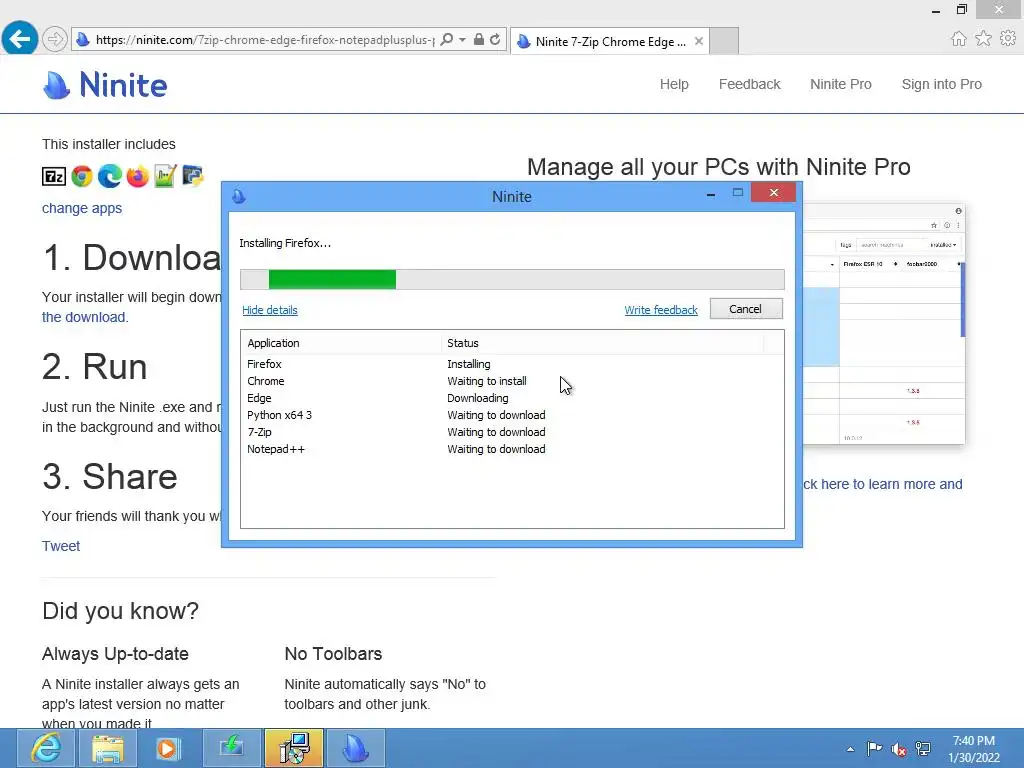Click the Chrome app icon on page
This screenshot has width=1024, height=768.
pyautogui.click(x=82, y=176)
